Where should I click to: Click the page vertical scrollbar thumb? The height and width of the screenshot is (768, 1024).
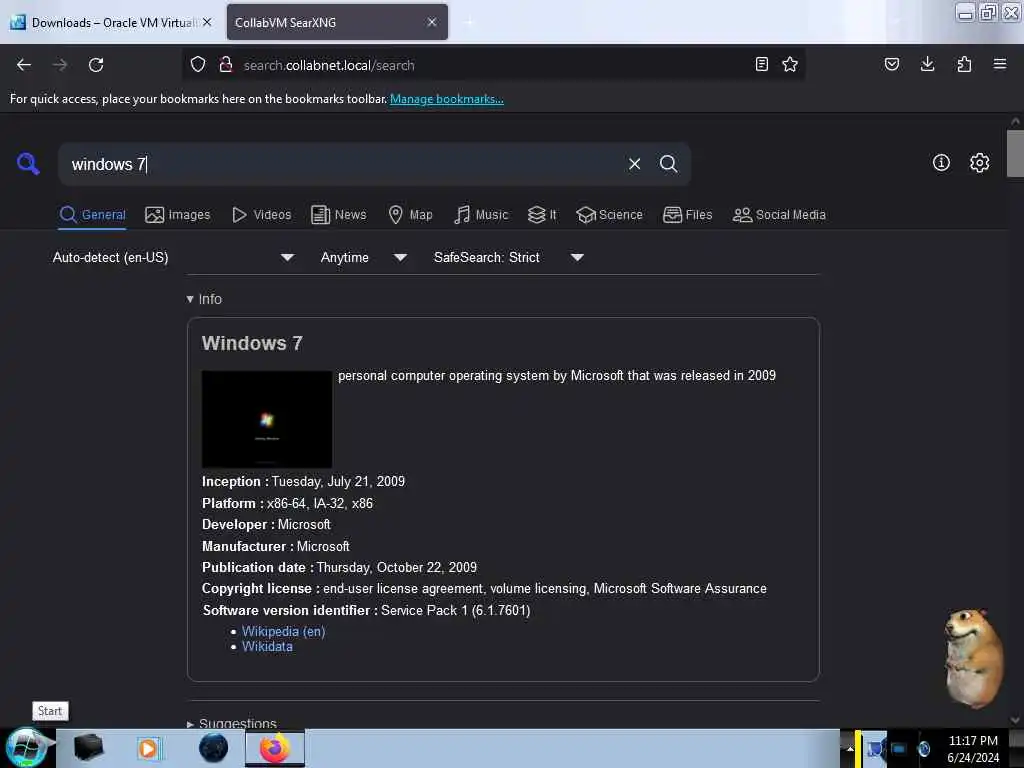pos(1014,153)
